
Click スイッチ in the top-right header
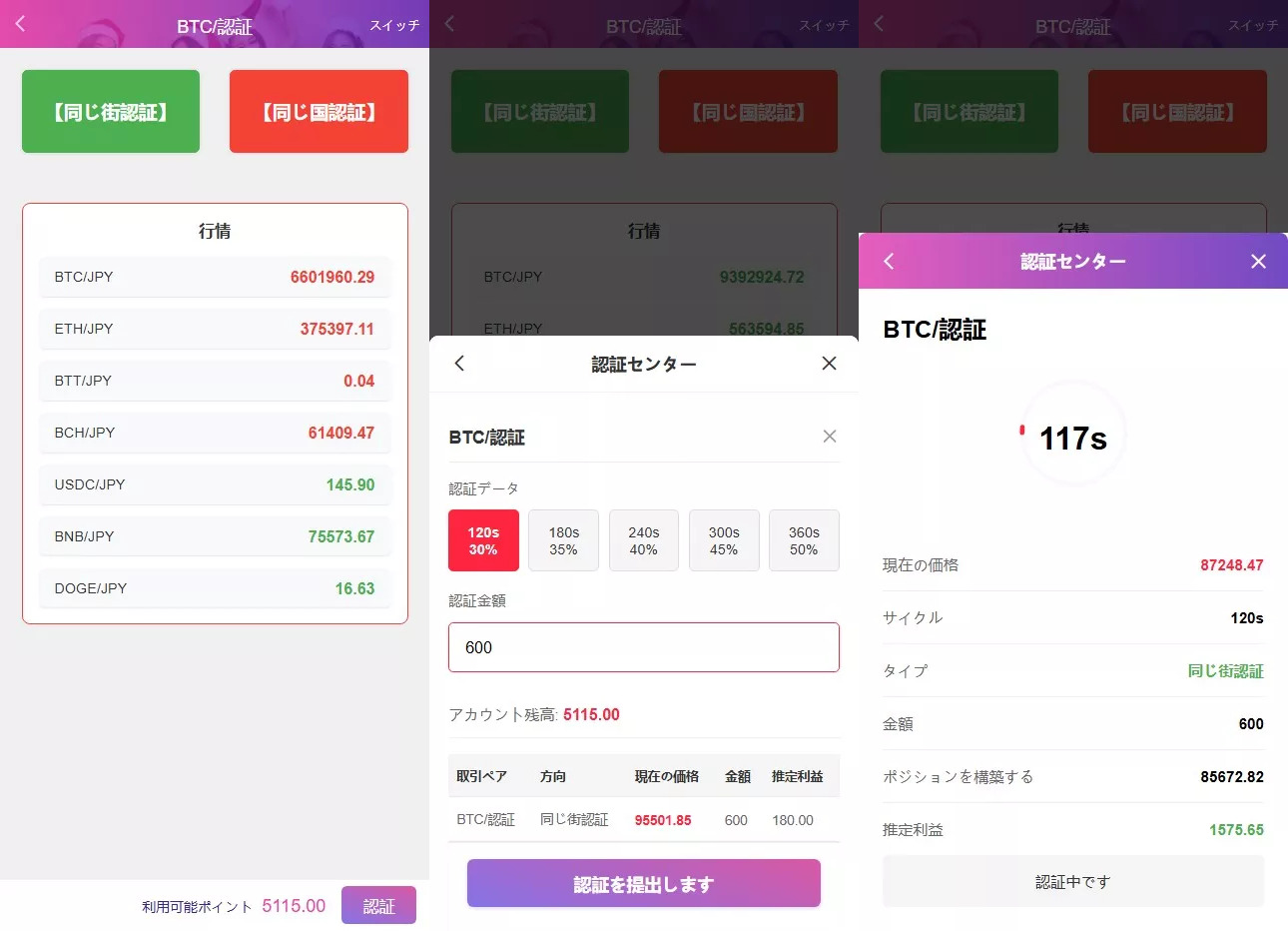pos(393,25)
